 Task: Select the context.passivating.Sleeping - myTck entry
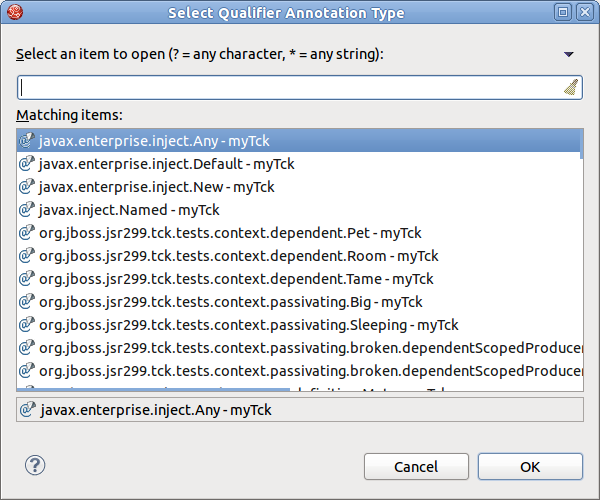248,325
